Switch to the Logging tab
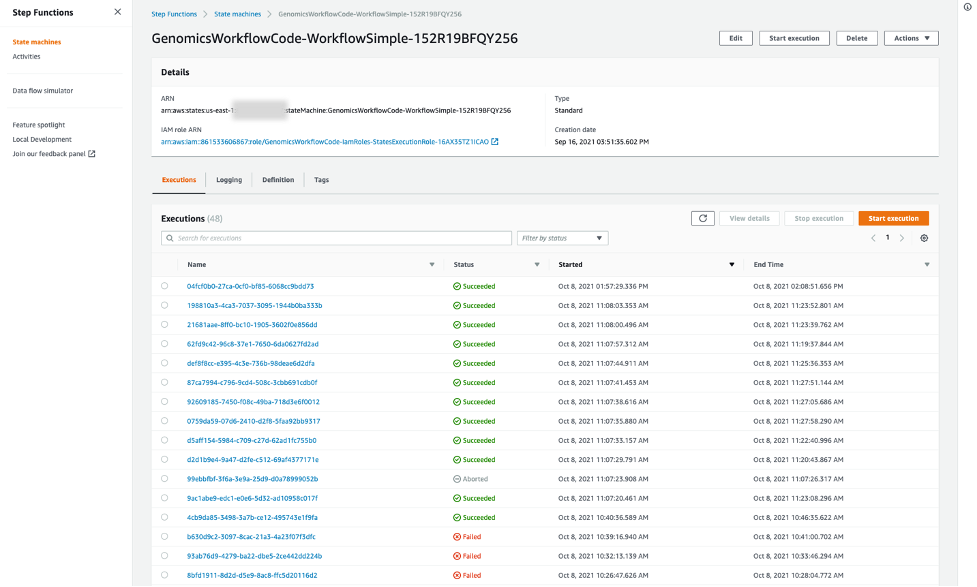The image size is (977, 587). (229, 179)
